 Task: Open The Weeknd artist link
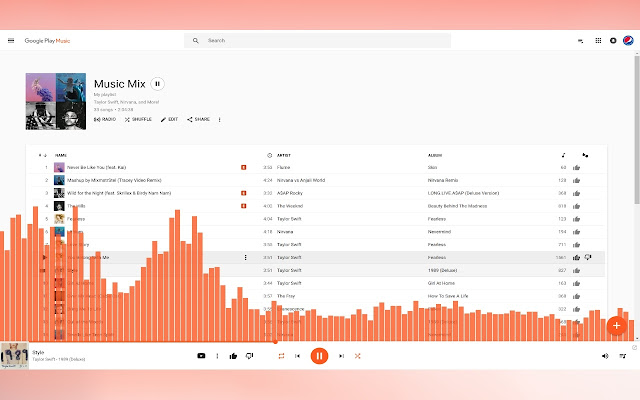coord(290,206)
